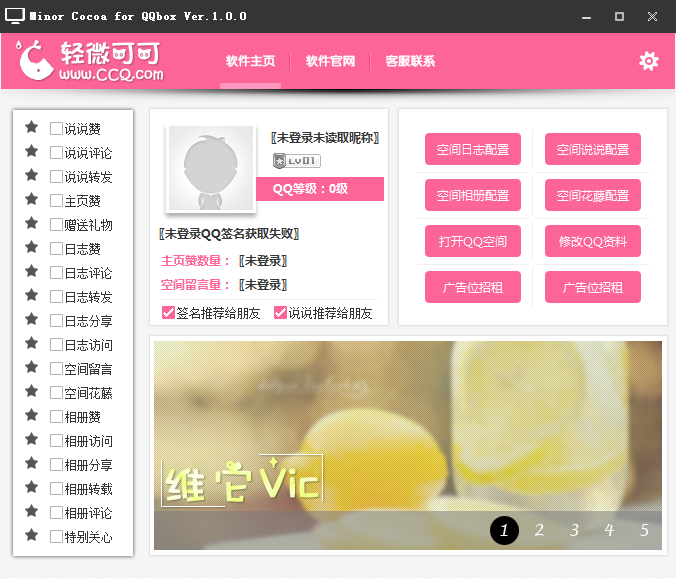Image resolution: width=676 pixels, height=579 pixels.
Task: Switch to the 软件主页 tab
Action: (x=250, y=61)
